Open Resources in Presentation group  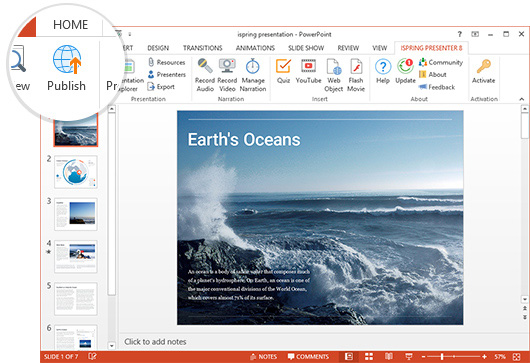[167, 63]
